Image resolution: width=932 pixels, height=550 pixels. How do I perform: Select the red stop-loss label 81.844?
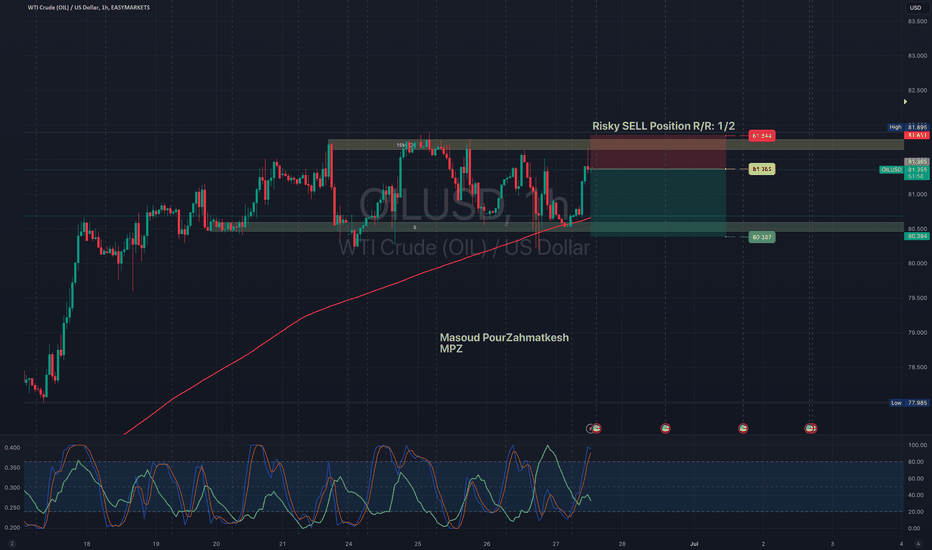pos(761,136)
